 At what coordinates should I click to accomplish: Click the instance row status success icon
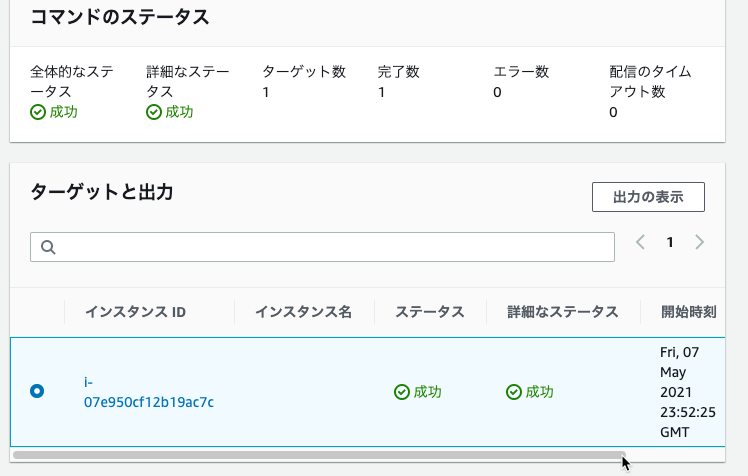pyautogui.click(x=402, y=392)
